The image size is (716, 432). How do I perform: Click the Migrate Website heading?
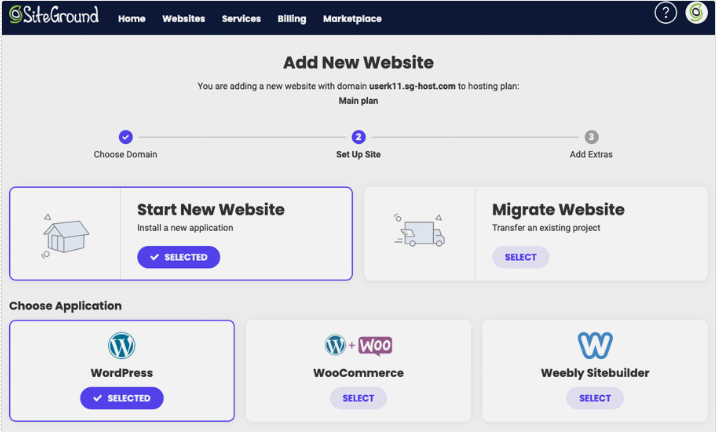pyautogui.click(x=558, y=210)
